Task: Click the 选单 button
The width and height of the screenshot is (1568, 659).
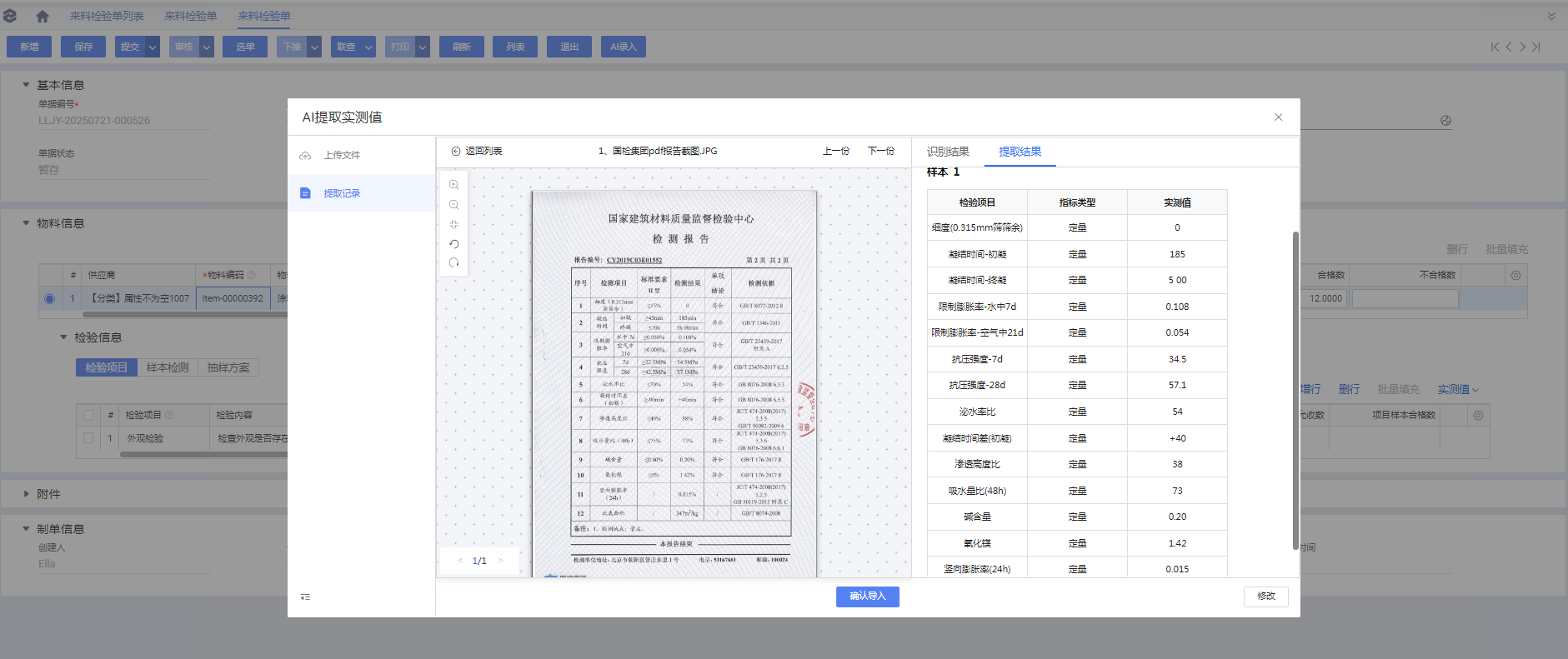Action: point(245,47)
